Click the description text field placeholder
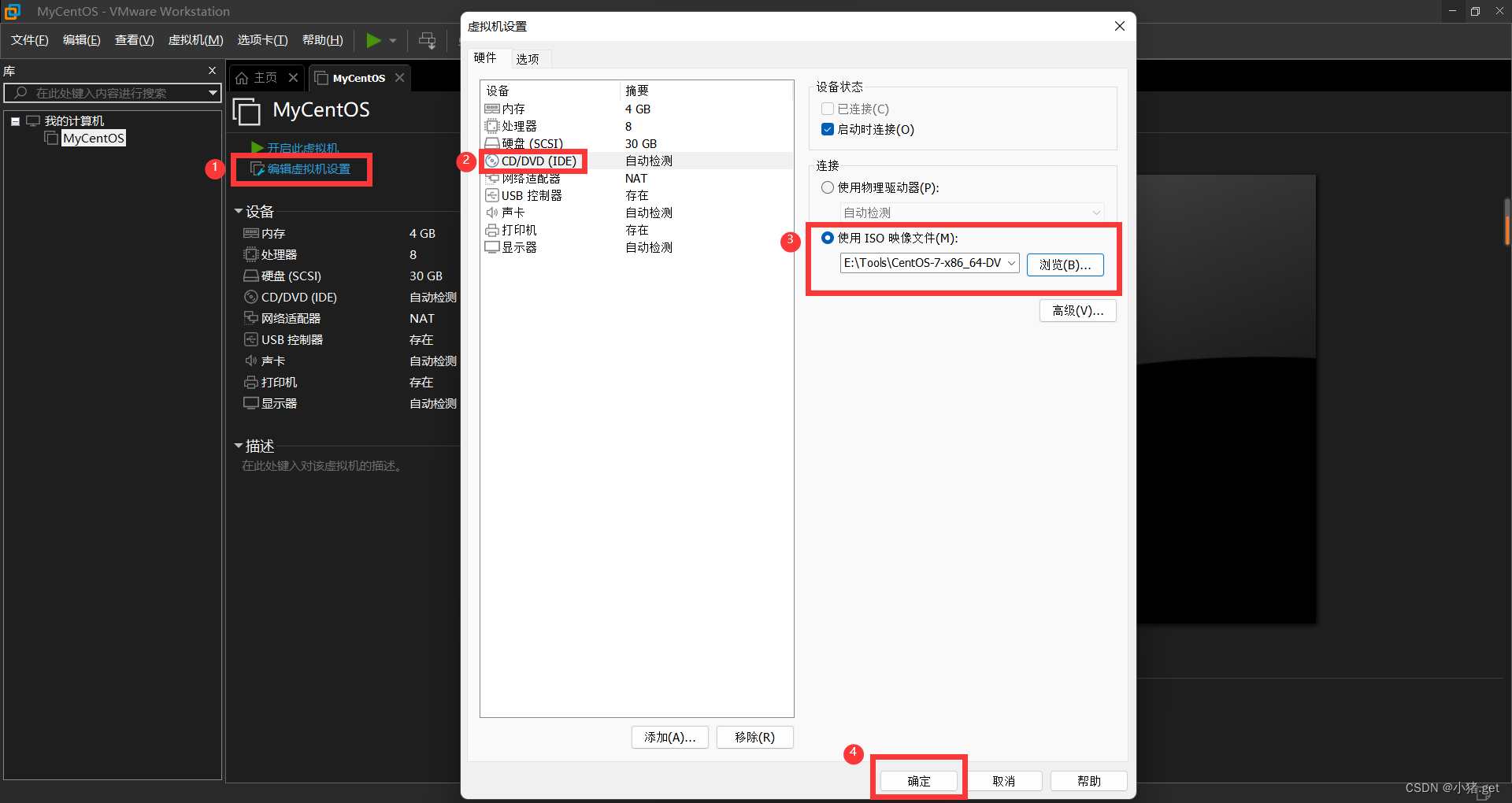1512x803 pixels. (x=323, y=466)
